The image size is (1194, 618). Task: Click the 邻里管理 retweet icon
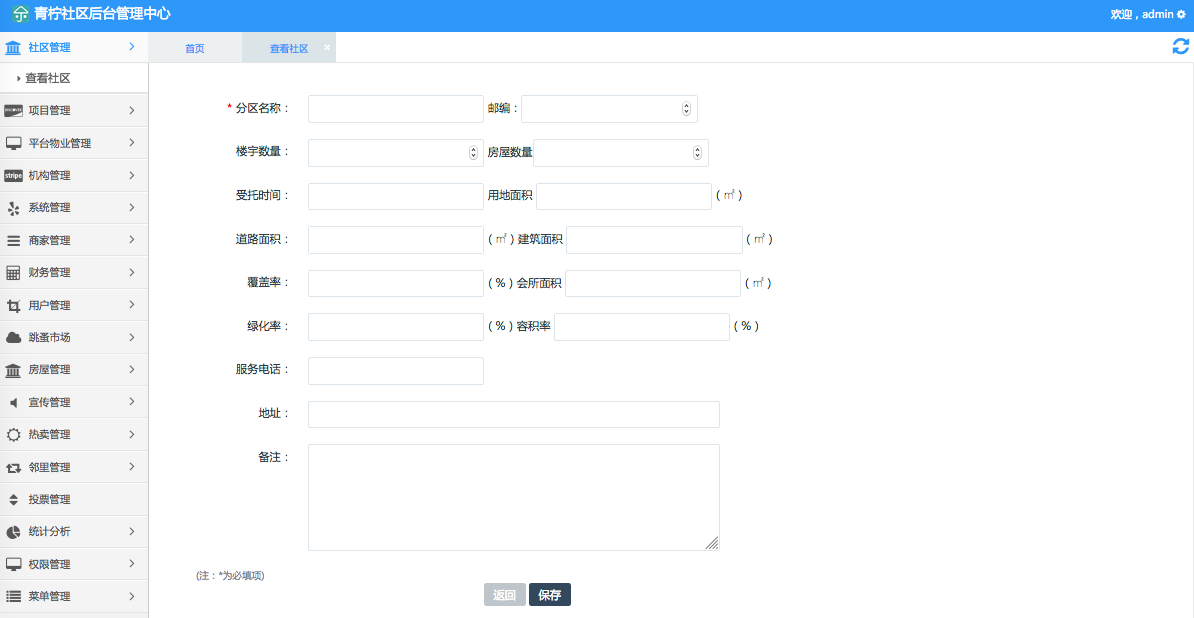(13, 467)
